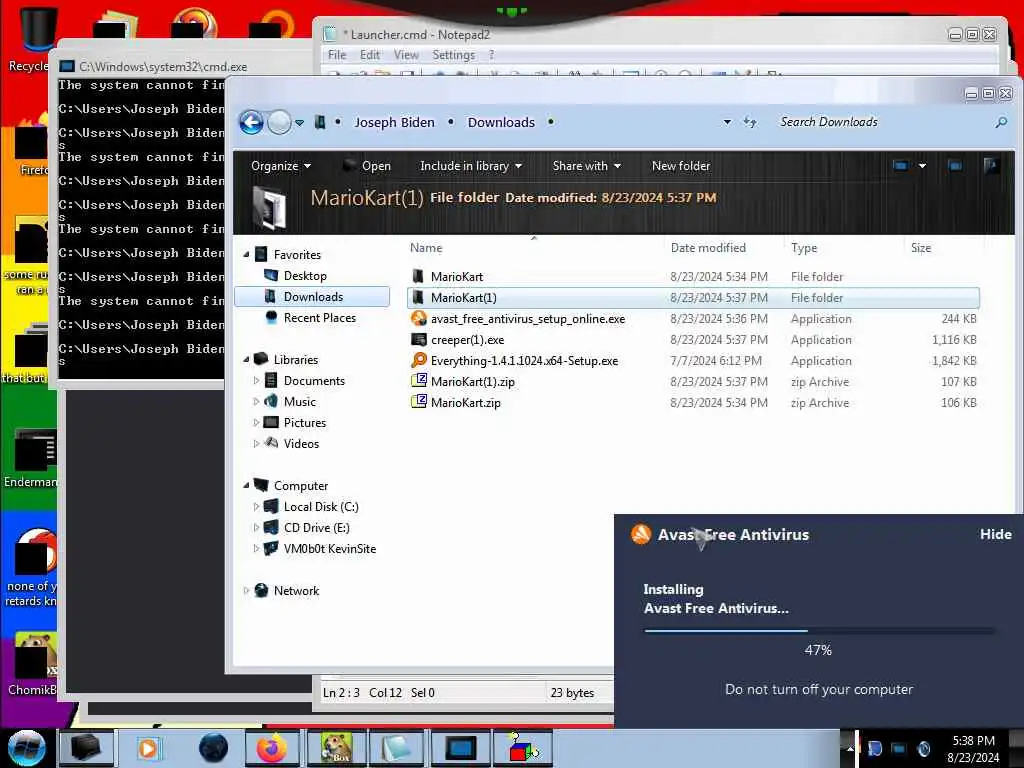1024x768 pixels.
Task: Create a New folder
Action: pos(680,166)
